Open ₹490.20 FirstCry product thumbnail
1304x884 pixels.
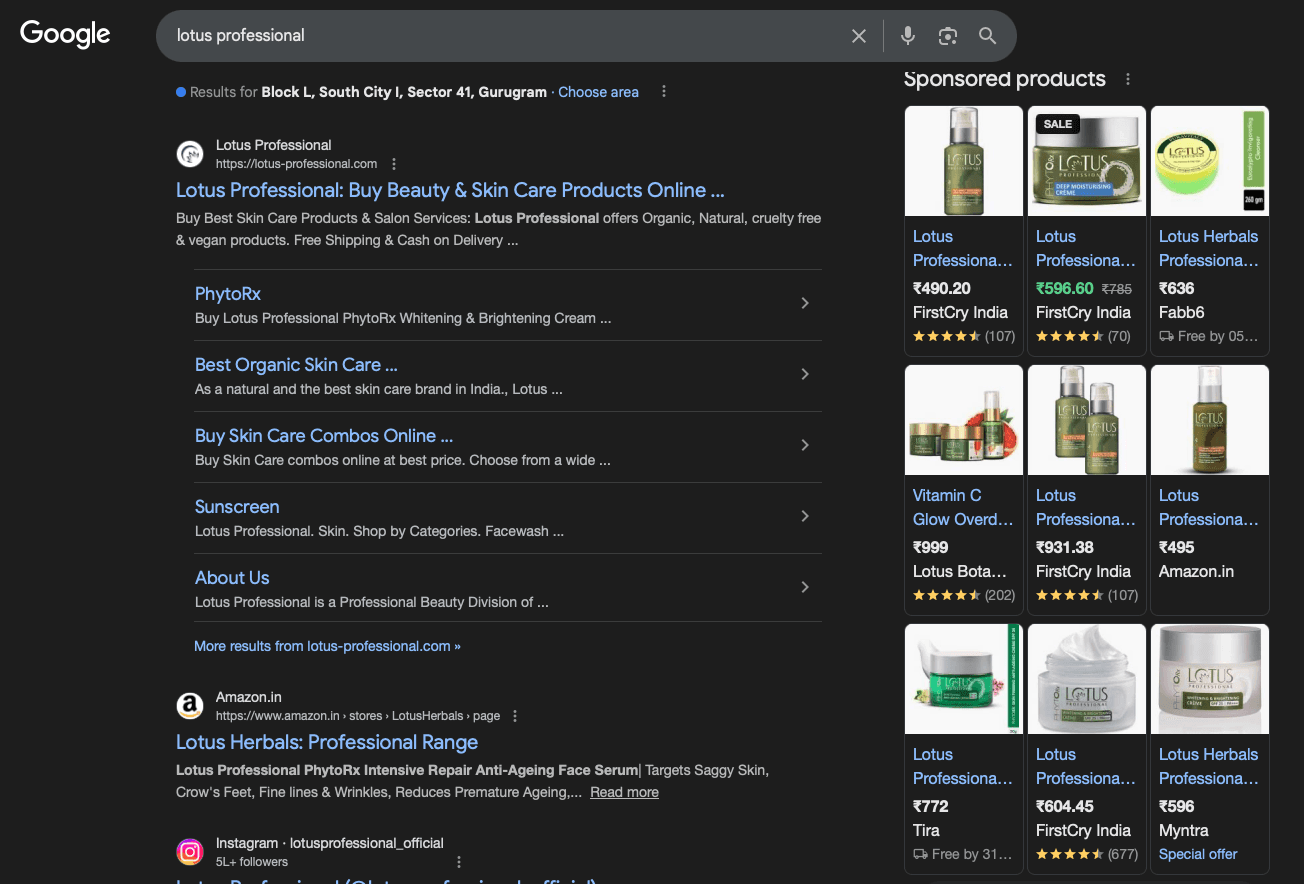tap(964, 161)
